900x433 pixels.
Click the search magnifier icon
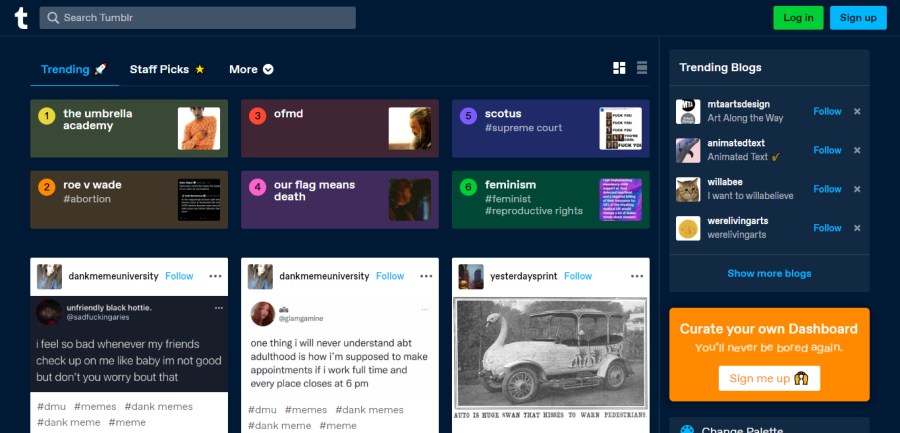[53, 18]
